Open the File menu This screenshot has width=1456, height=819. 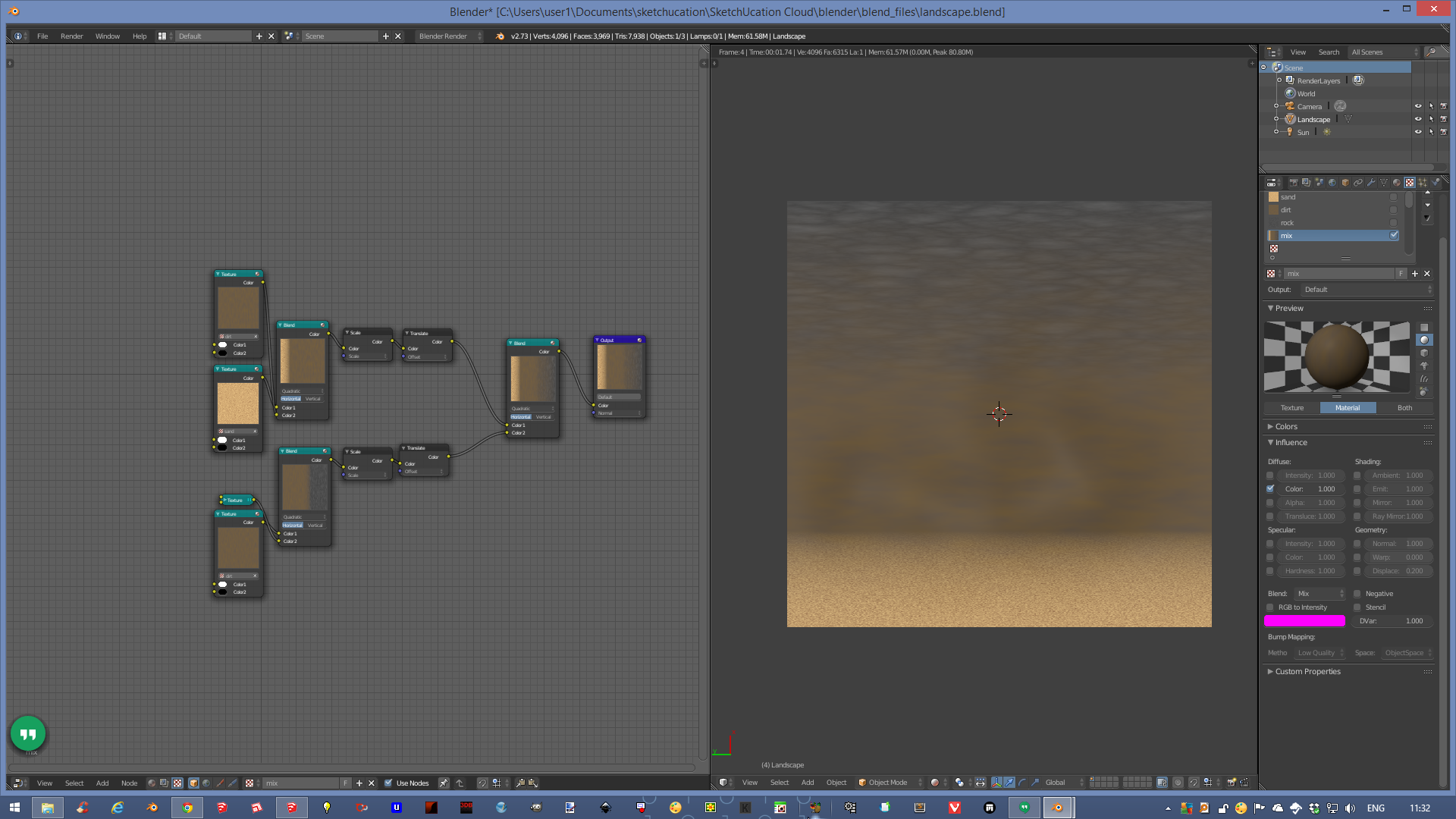pos(42,36)
